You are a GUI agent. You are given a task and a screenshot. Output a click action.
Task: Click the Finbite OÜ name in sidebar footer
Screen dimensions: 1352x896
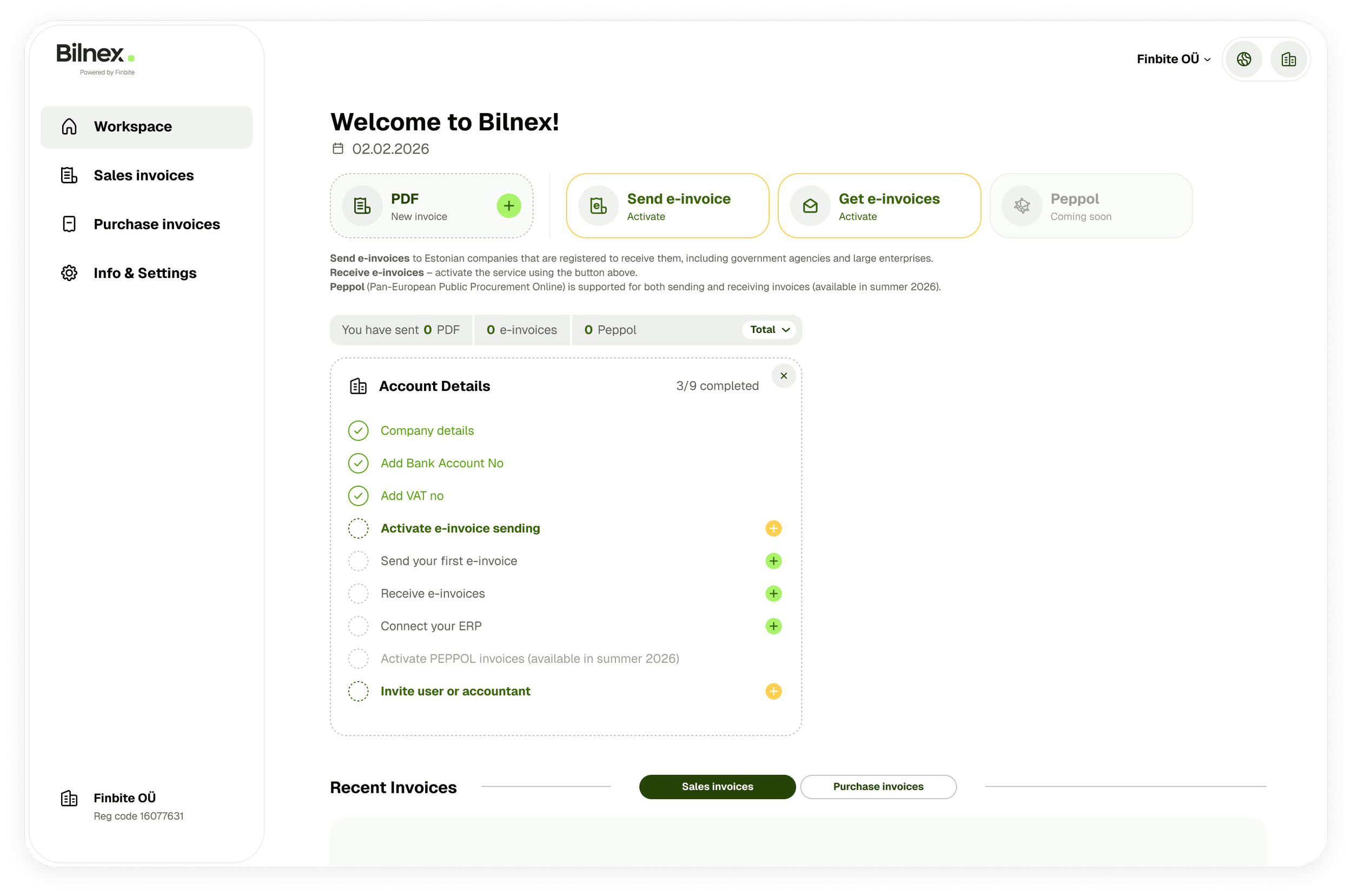tap(124, 798)
